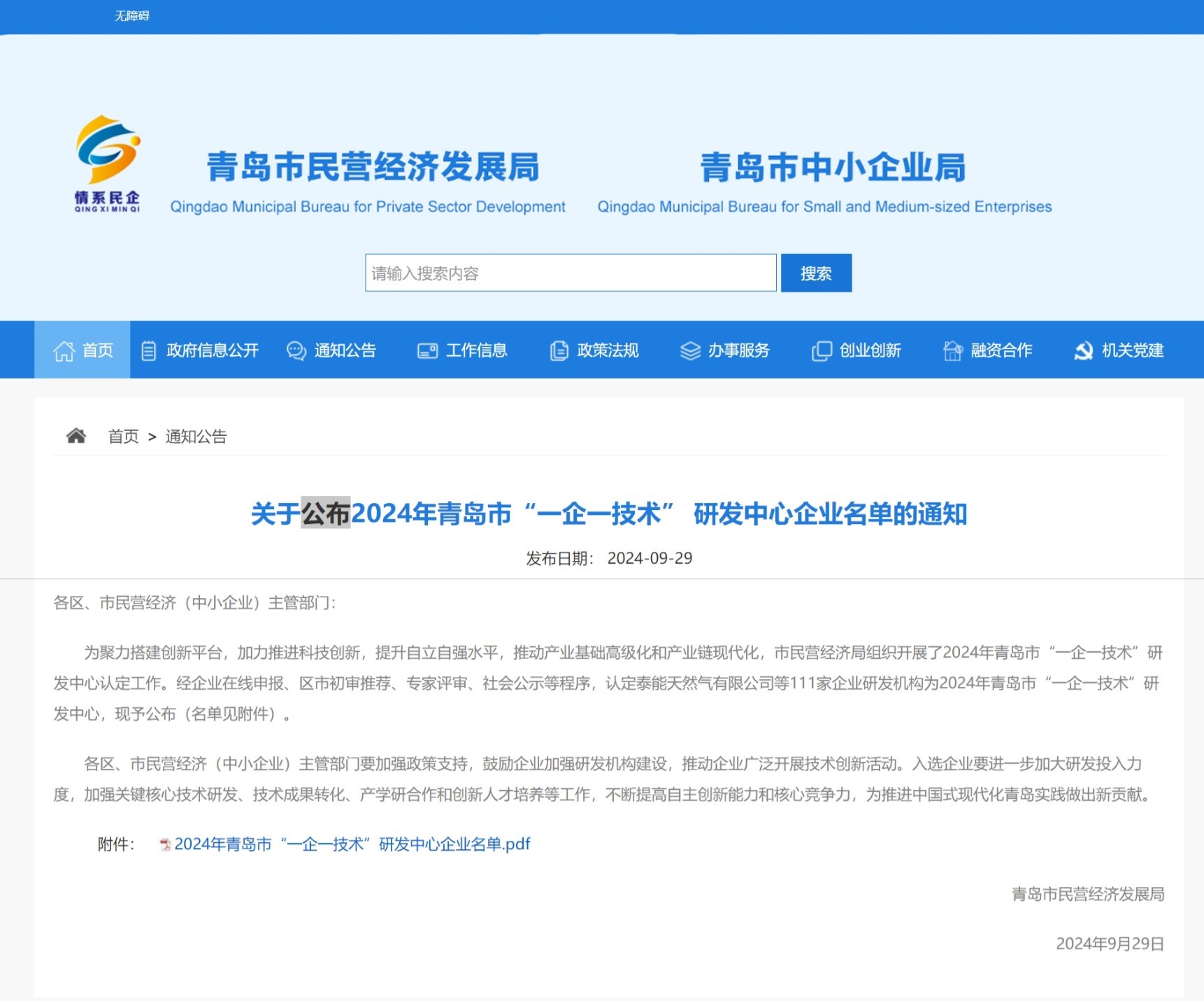This screenshot has width=1204, height=1001.
Task: Open the 2024年青岛市一企一技术 PDF attachment
Action: coord(352,844)
